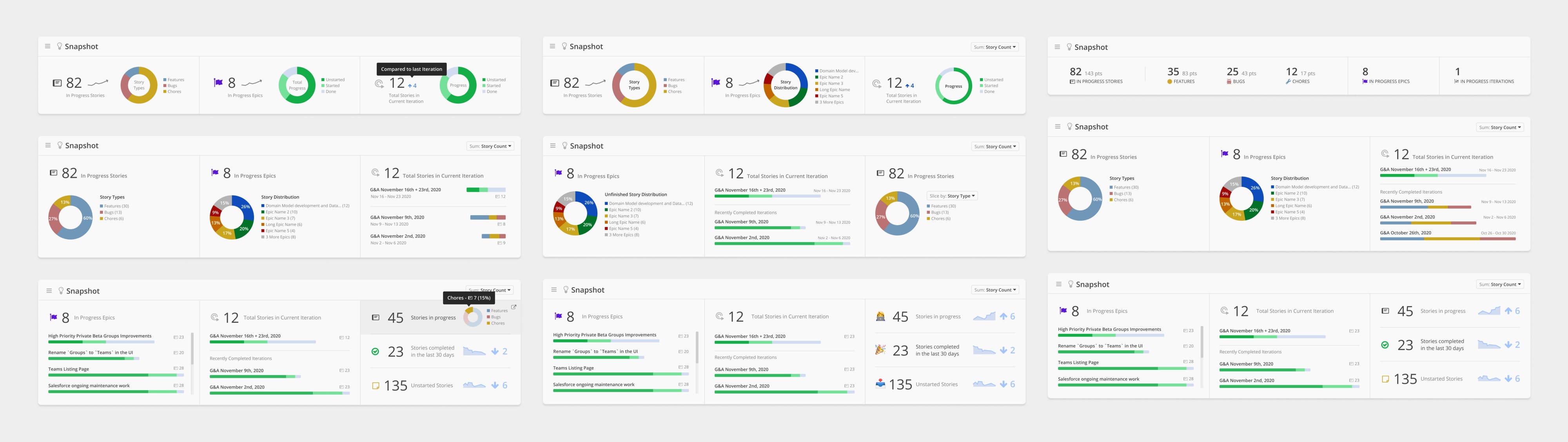Click the Compared to last iteration tooltip
The width and height of the screenshot is (1568, 442).
(412, 69)
